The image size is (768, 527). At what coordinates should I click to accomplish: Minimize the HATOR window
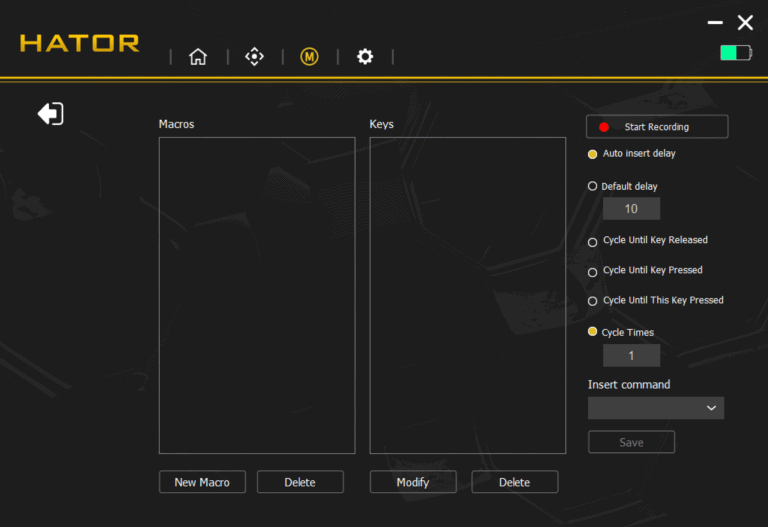click(714, 22)
